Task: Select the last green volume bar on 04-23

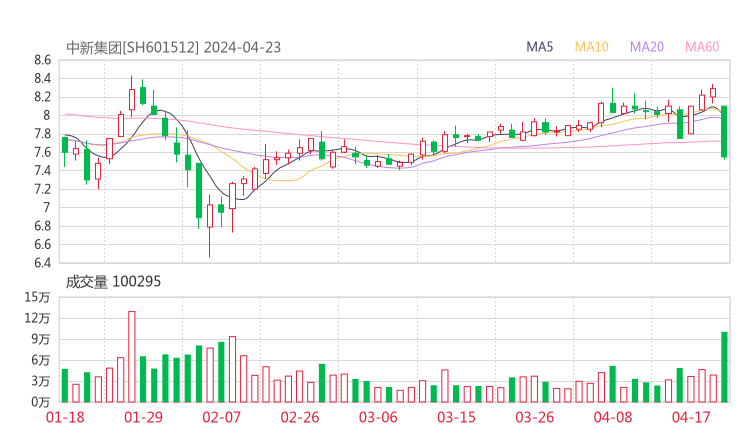Action: (x=724, y=367)
